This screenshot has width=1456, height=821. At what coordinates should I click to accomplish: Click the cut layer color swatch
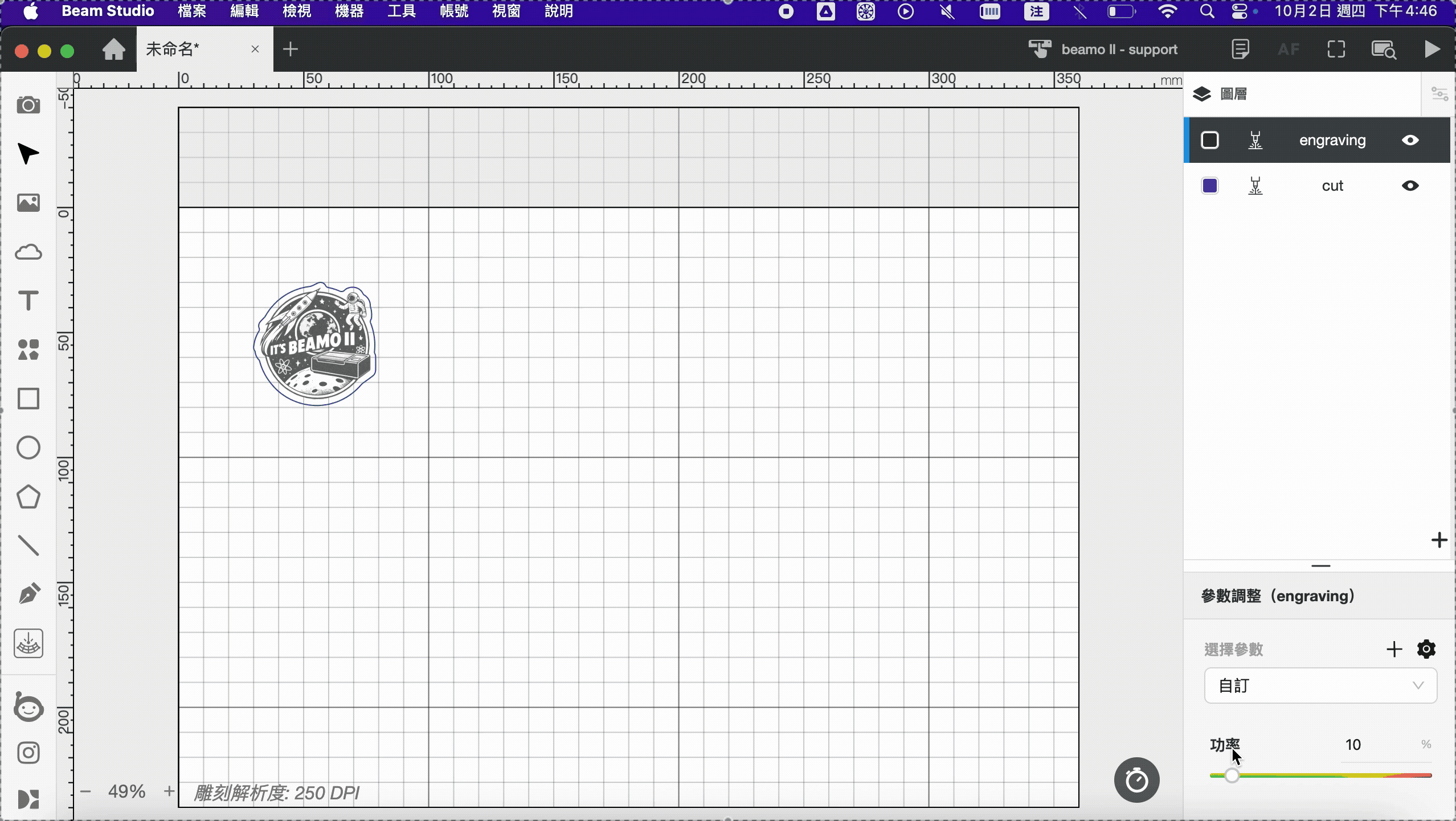coord(1209,186)
